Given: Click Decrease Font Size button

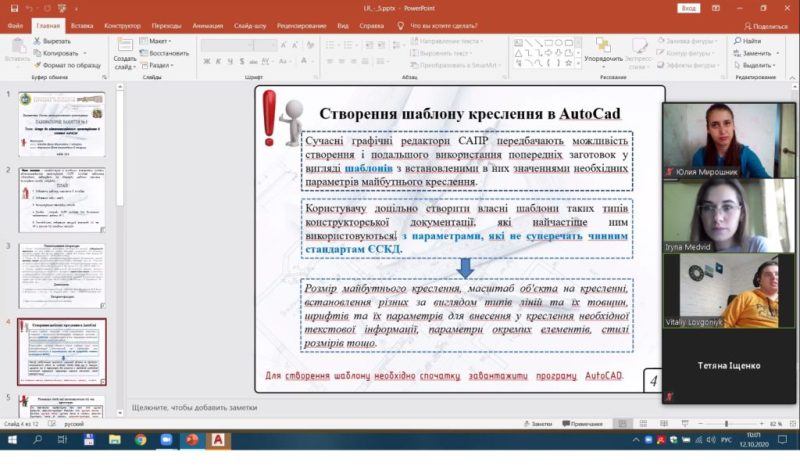Looking at the screenshot, I should pyautogui.click(x=295, y=45).
